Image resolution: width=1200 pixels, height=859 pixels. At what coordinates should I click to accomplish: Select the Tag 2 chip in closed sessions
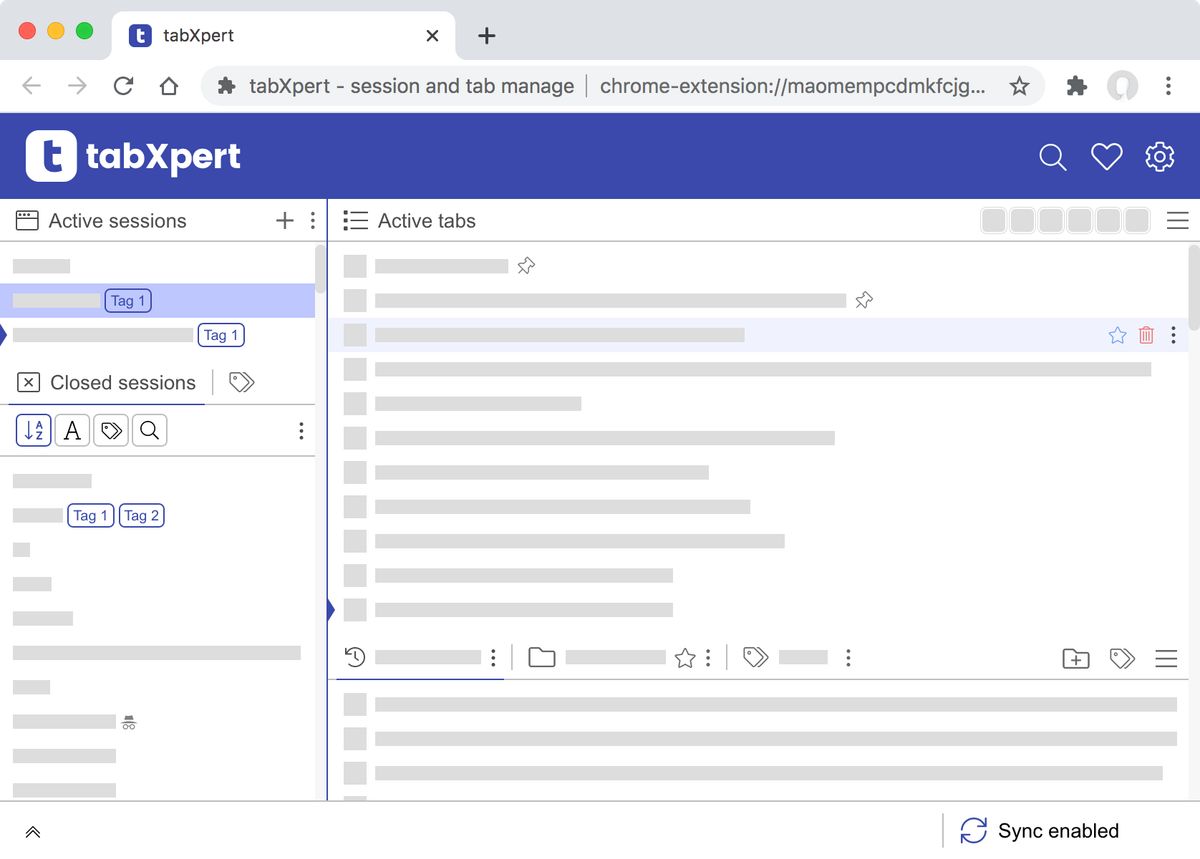(x=141, y=515)
